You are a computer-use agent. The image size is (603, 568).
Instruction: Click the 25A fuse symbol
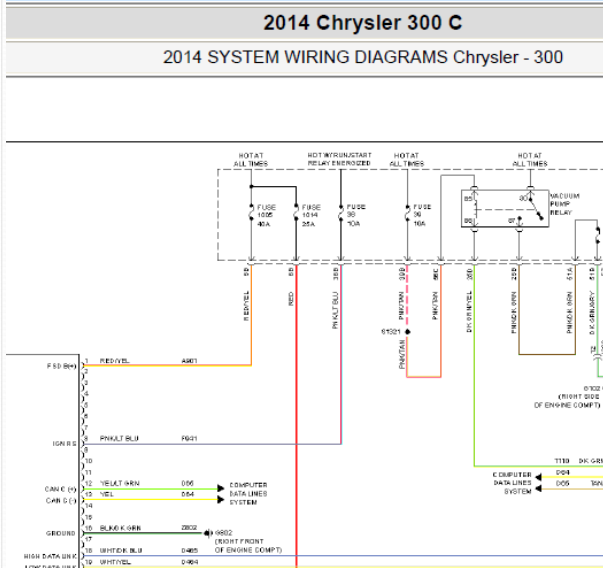click(297, 213)
